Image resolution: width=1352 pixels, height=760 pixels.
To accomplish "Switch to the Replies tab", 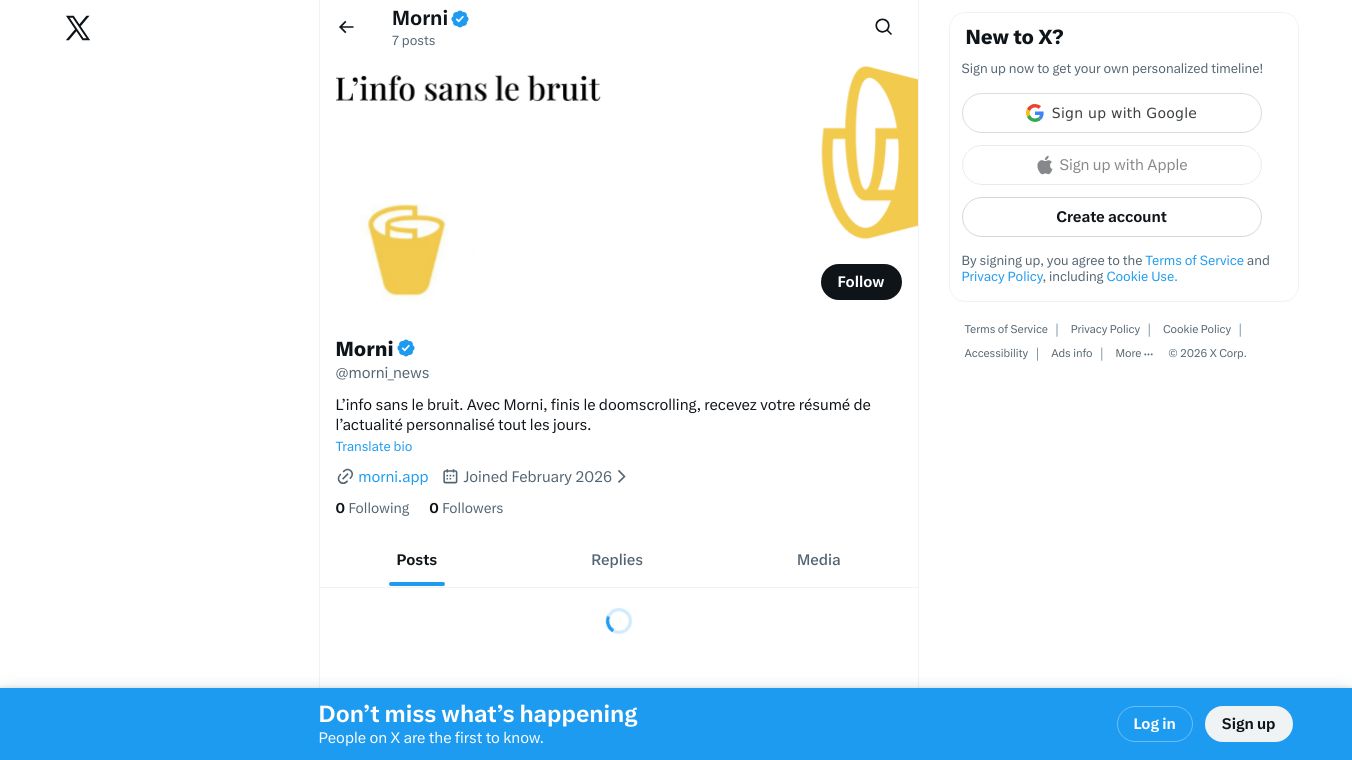I will point(616,560).
